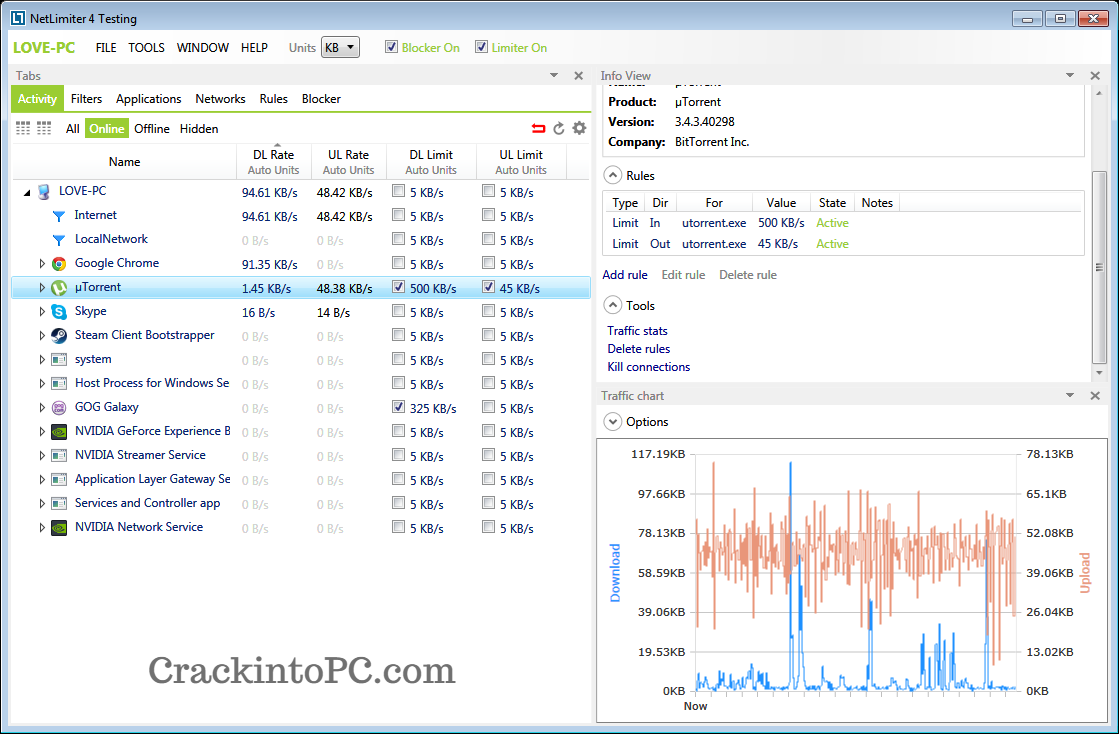Open activity settings via the gear icon
Image resolution: width=1119 pixels, height=734 pixels.
579,128
